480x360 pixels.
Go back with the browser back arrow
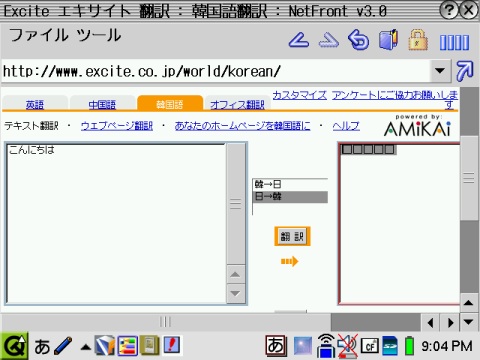pyautogui.click(x=299, y=40)
